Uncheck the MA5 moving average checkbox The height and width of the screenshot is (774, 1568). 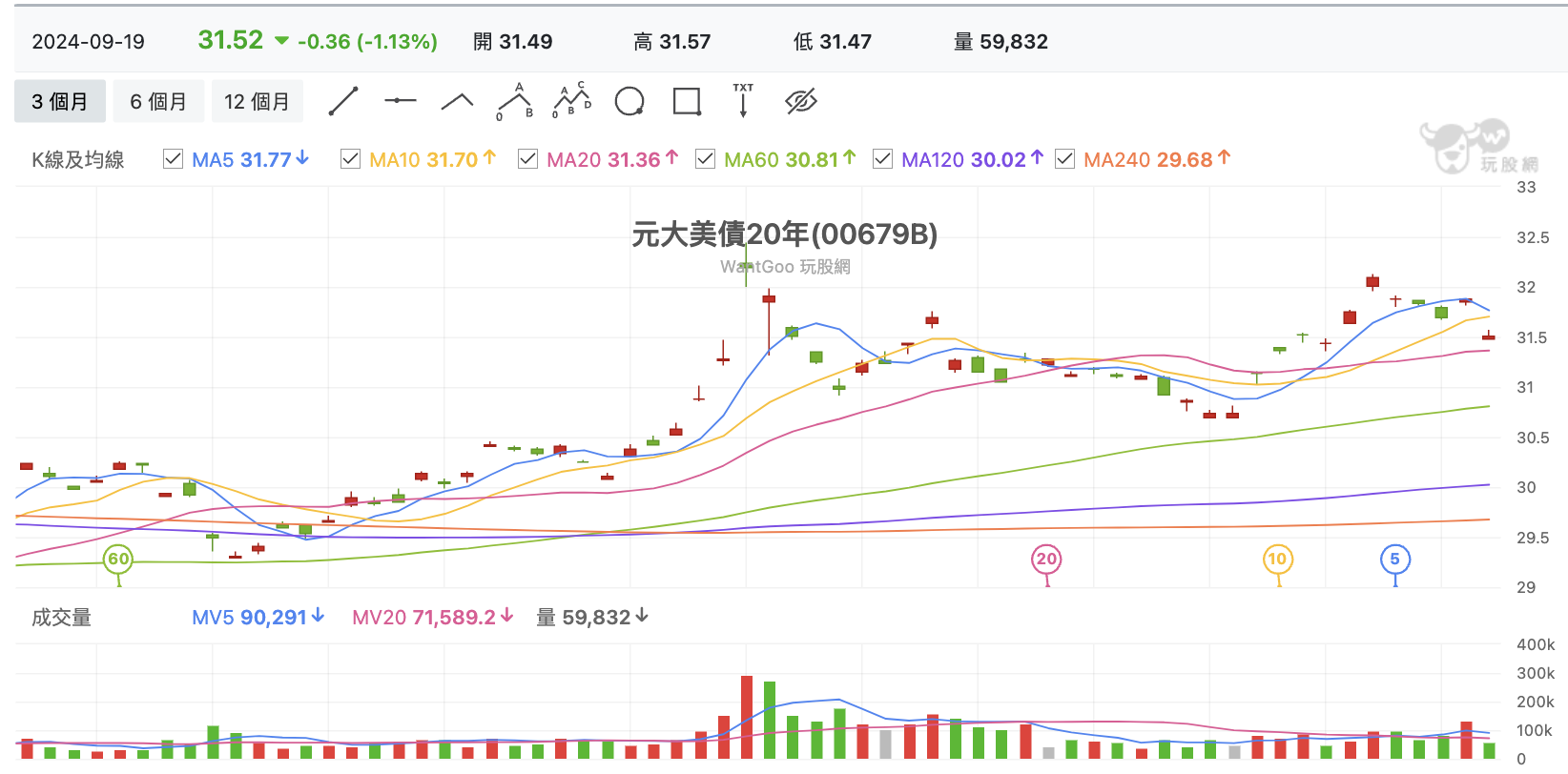[173, 159]
